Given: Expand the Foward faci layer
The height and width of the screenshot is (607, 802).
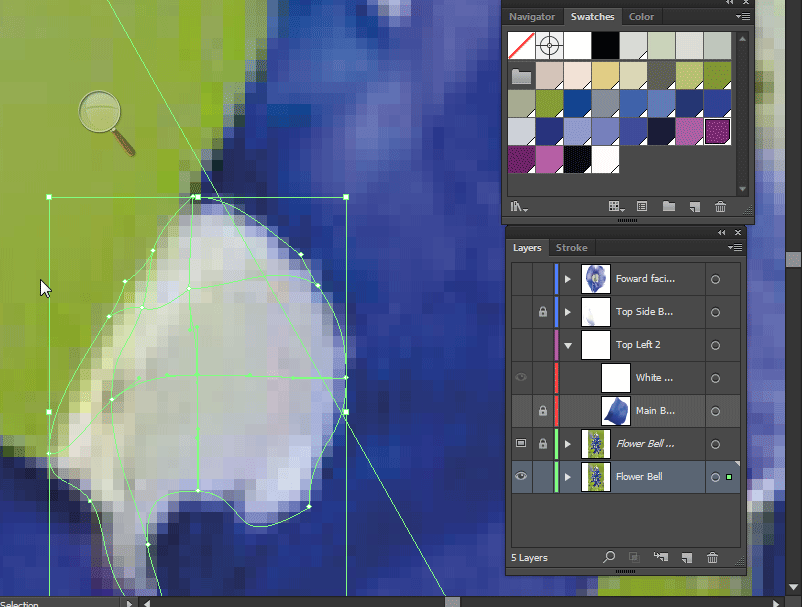Looking at the screenshot, I should pyautogui.click(x=568, y=279).
